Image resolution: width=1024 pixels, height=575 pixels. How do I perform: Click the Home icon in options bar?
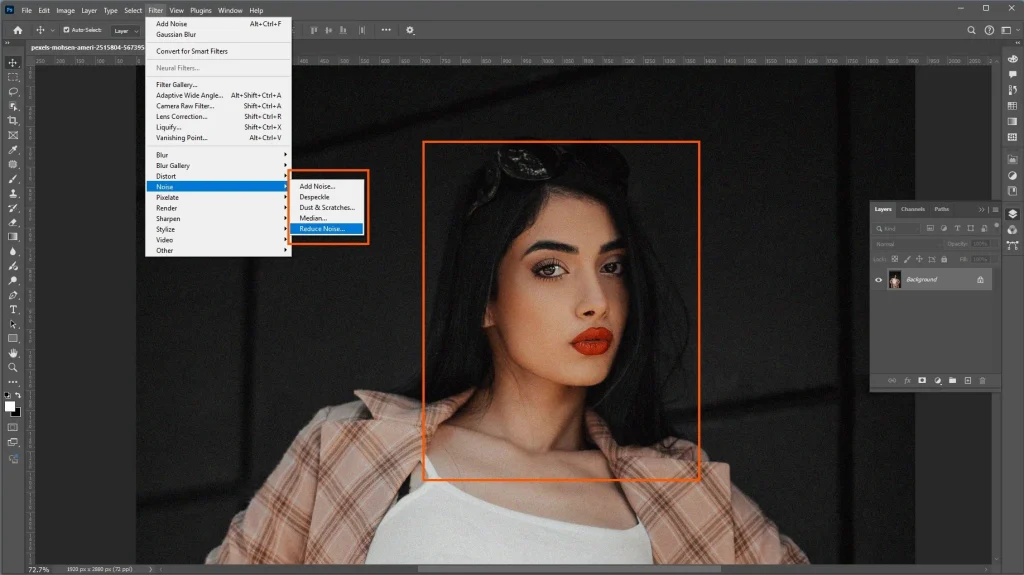pos(18,30)
